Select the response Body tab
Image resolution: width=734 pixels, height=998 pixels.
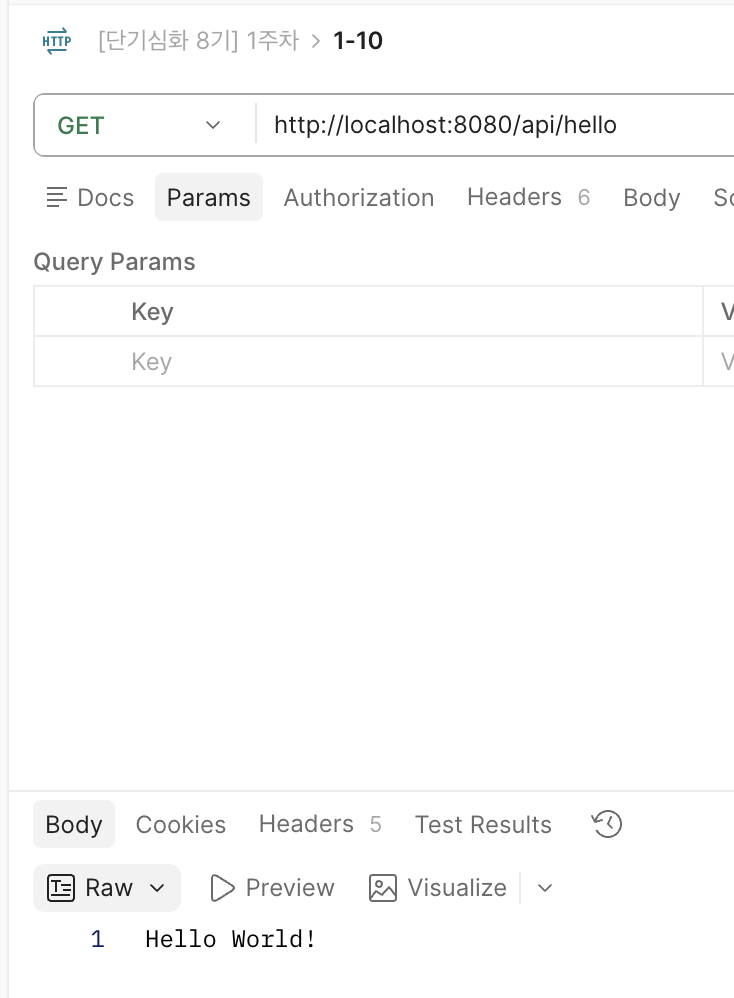74,824
